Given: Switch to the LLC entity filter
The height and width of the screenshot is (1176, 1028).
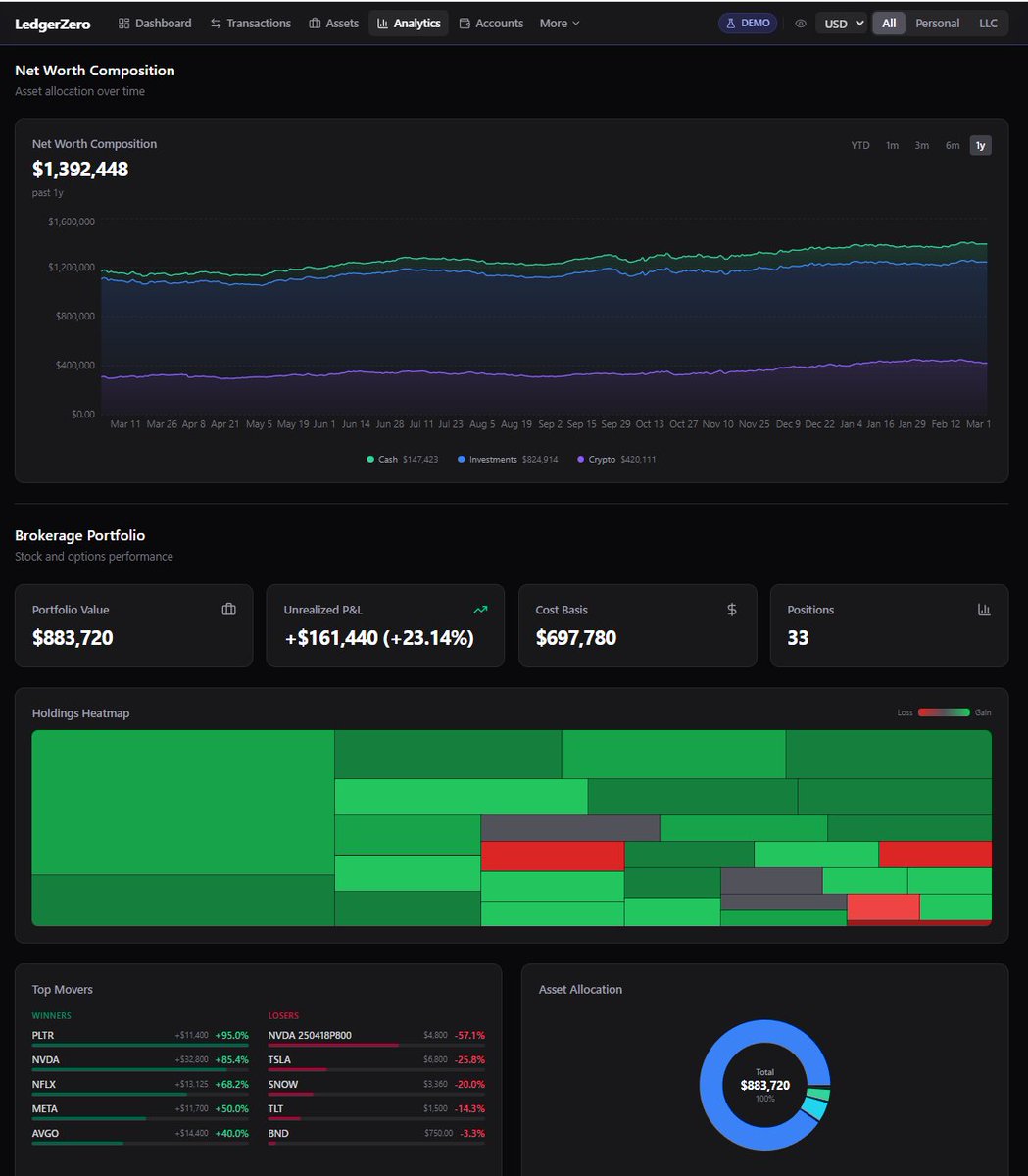Looking at the screenshot, I should pyautogui.click(x=988, y=23).
